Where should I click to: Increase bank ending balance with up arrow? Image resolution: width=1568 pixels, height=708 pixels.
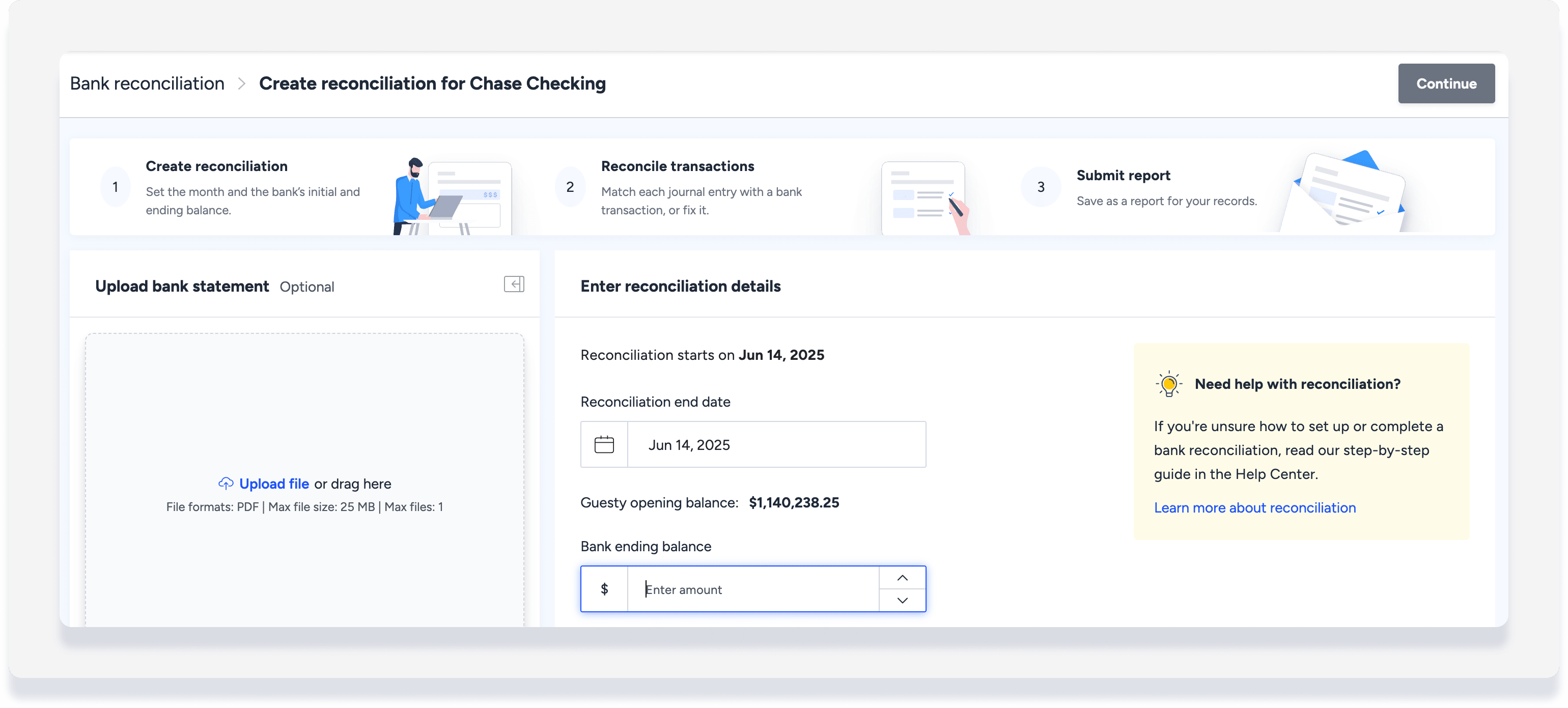[902, 578]
